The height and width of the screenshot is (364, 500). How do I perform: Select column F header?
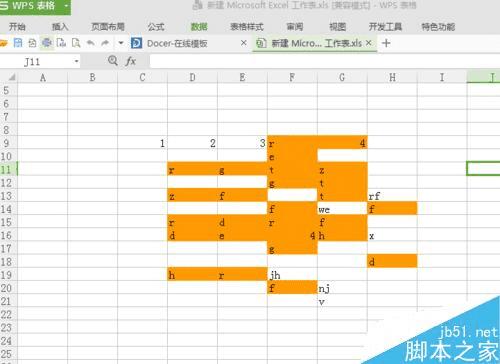pyautogui.click(x=292, y=78)
